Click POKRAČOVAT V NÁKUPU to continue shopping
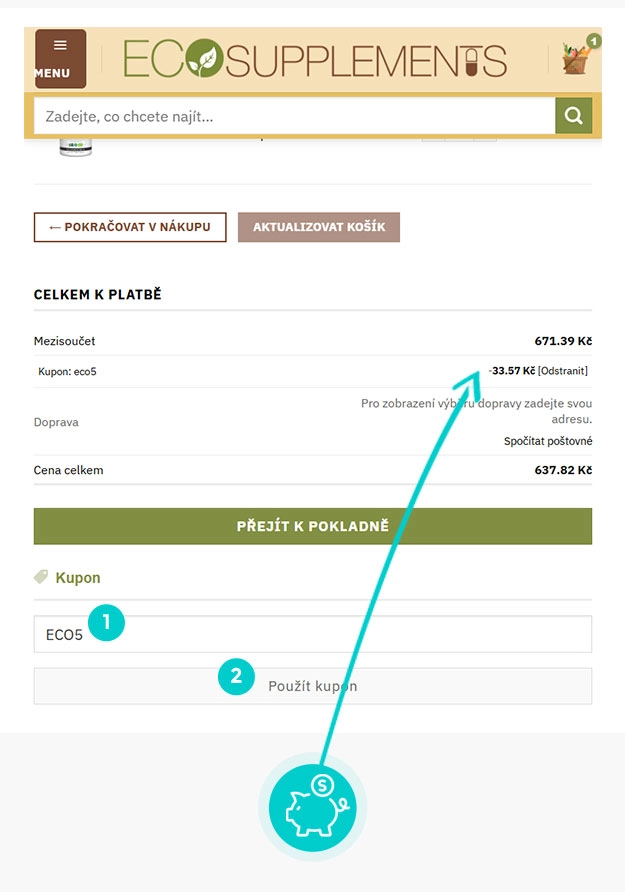This screenshot has height=892, width=625. (129, 227)
